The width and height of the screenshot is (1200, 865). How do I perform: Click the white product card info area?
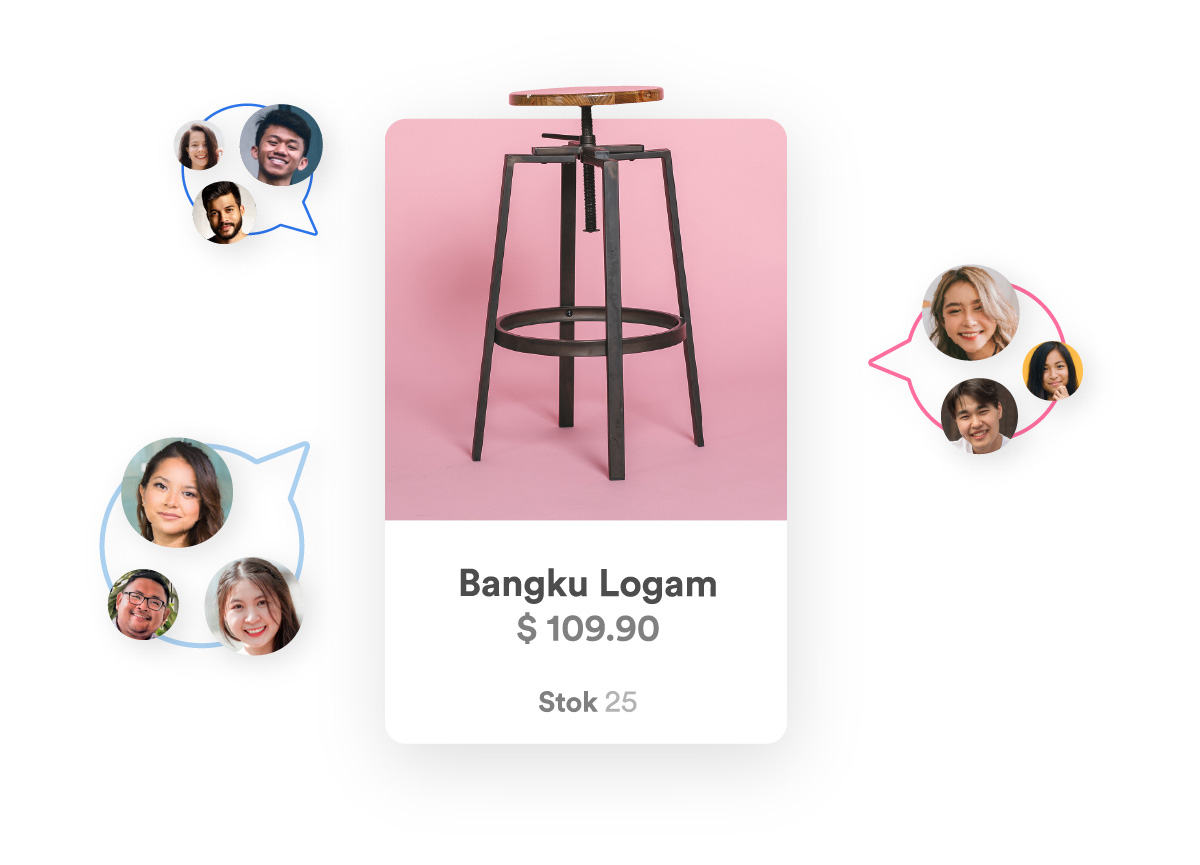(x=586, y=632)
